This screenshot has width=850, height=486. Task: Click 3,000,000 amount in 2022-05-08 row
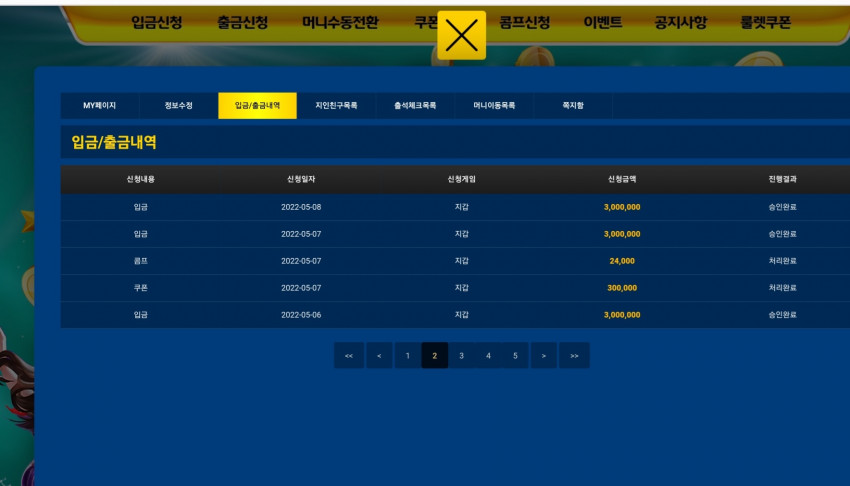point(622,207)
